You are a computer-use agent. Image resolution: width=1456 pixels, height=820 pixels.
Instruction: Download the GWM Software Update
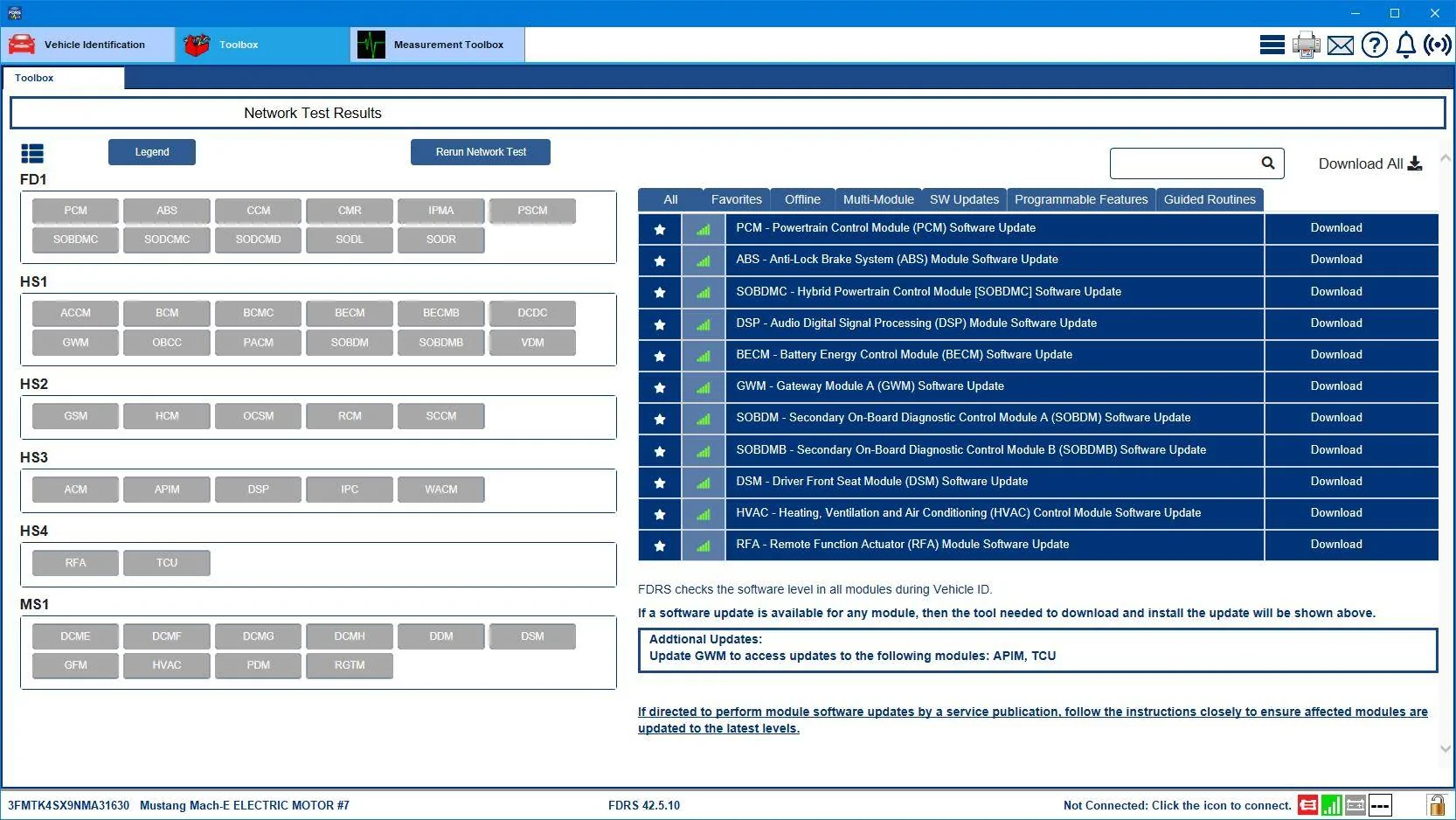pos(1336,386)
